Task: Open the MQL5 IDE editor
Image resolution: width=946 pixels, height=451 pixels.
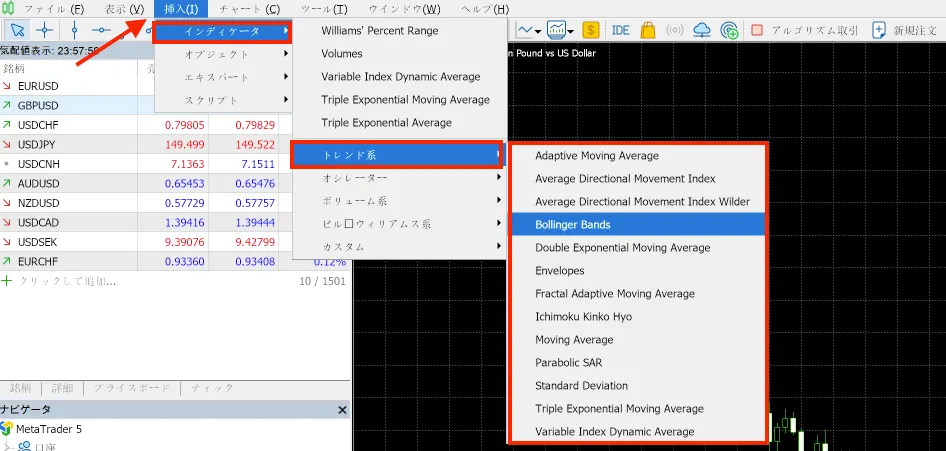Action: (x=620, y=30)
